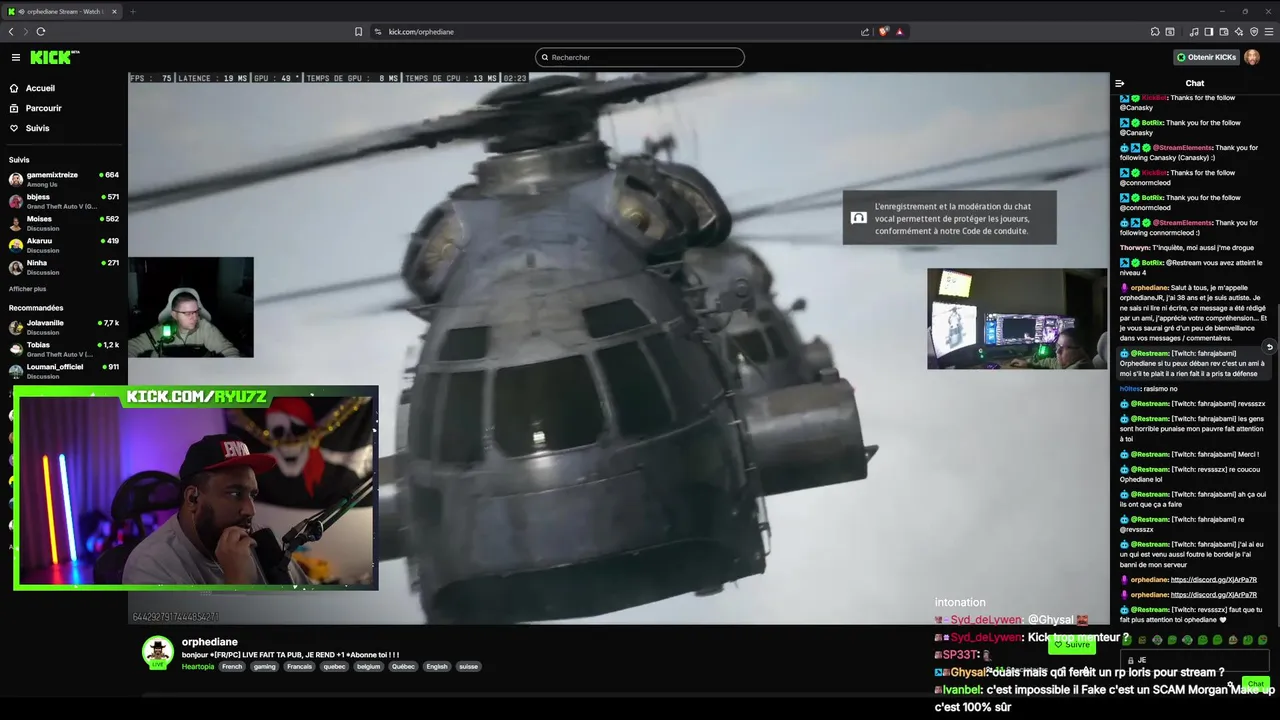Click the hOltes chat username

point(1130,388)
